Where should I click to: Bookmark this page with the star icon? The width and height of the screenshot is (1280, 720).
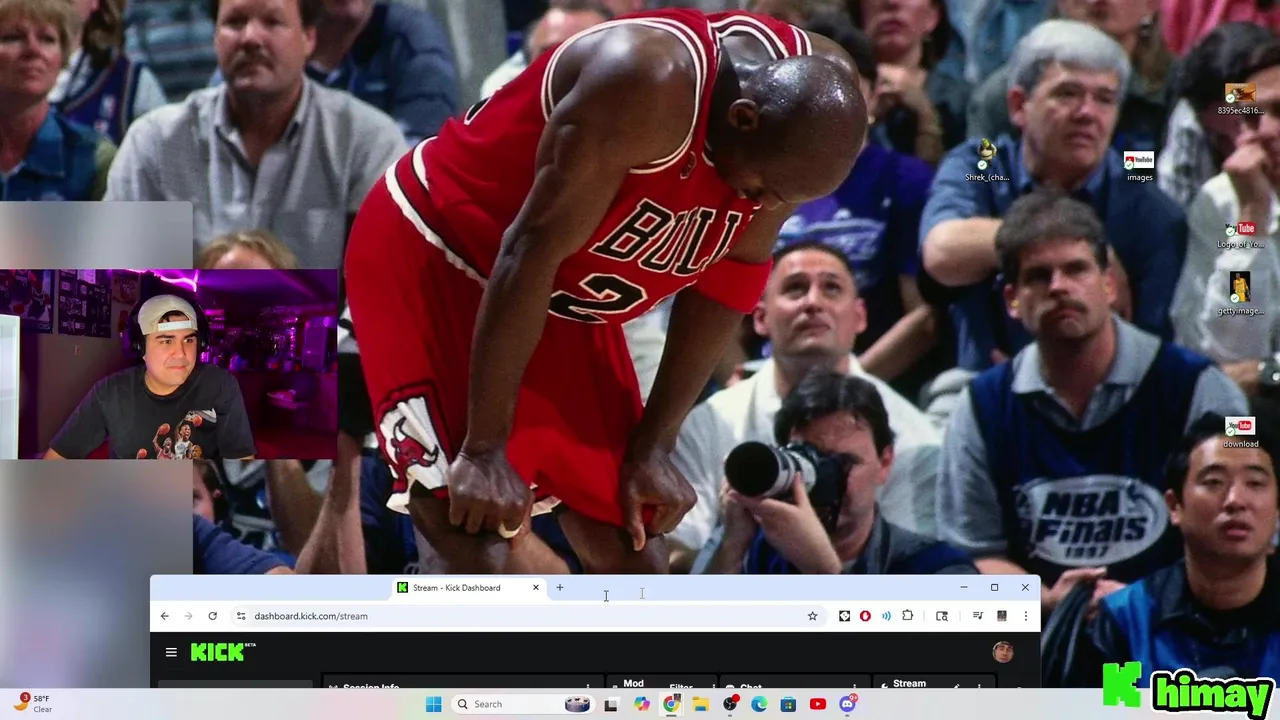pyautogui.click(x=812, y=616)
